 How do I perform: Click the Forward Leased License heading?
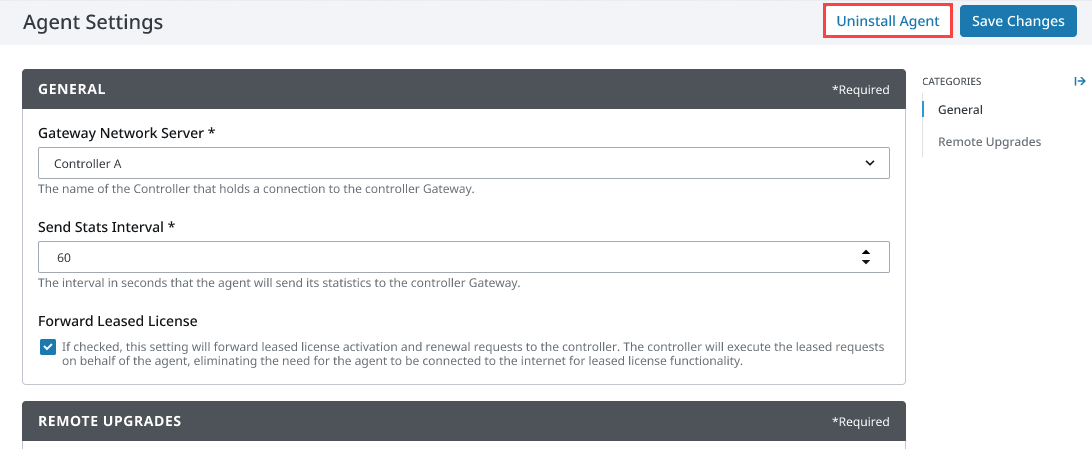(x=118, y=321)
